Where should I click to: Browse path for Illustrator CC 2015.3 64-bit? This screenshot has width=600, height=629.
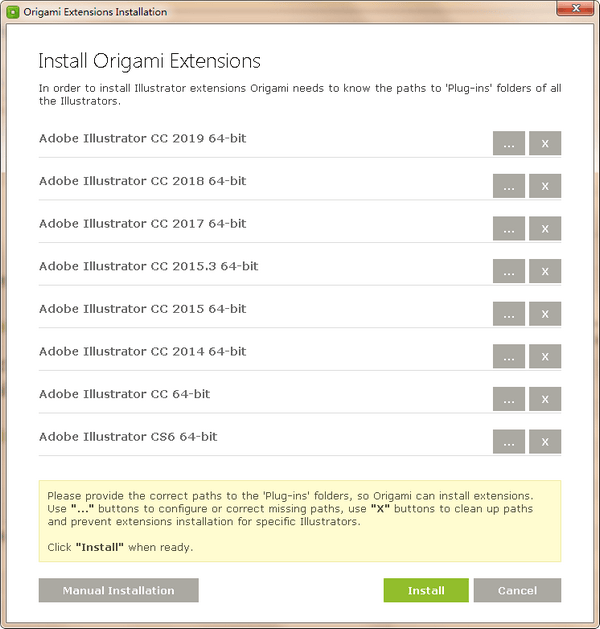pos(508,271)
